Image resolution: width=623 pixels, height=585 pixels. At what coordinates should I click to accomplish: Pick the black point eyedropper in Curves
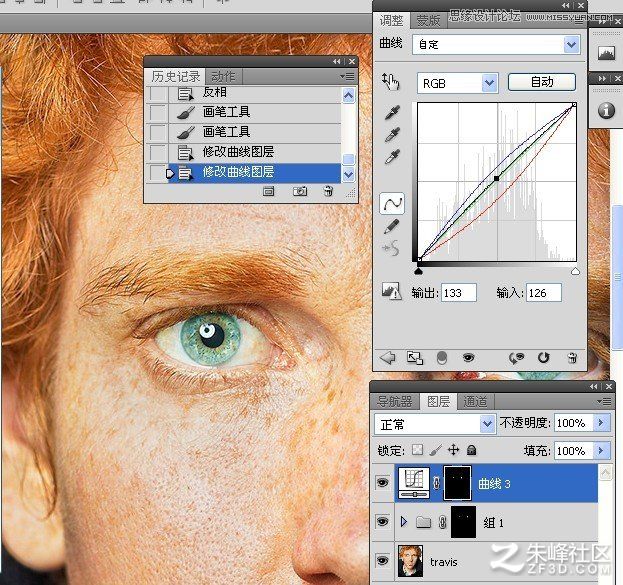click(392, 112)
